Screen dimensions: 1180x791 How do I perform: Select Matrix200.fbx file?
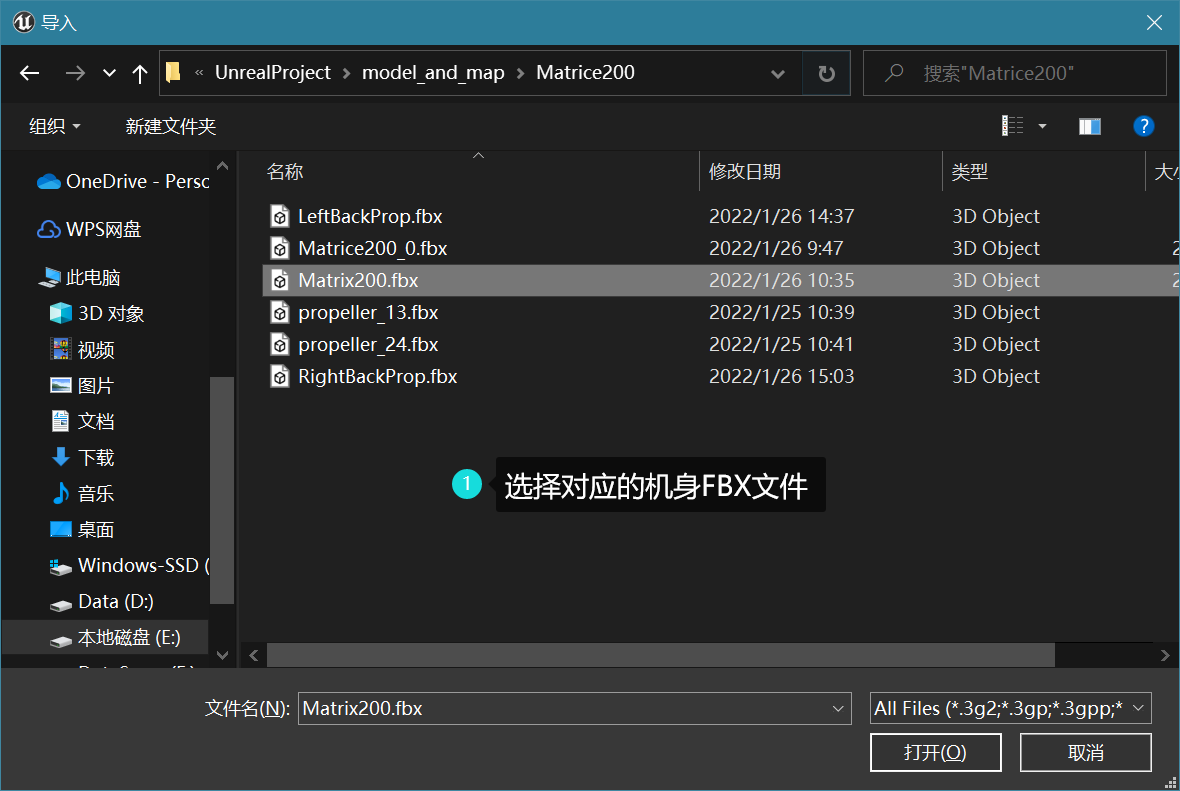(721, 281)
